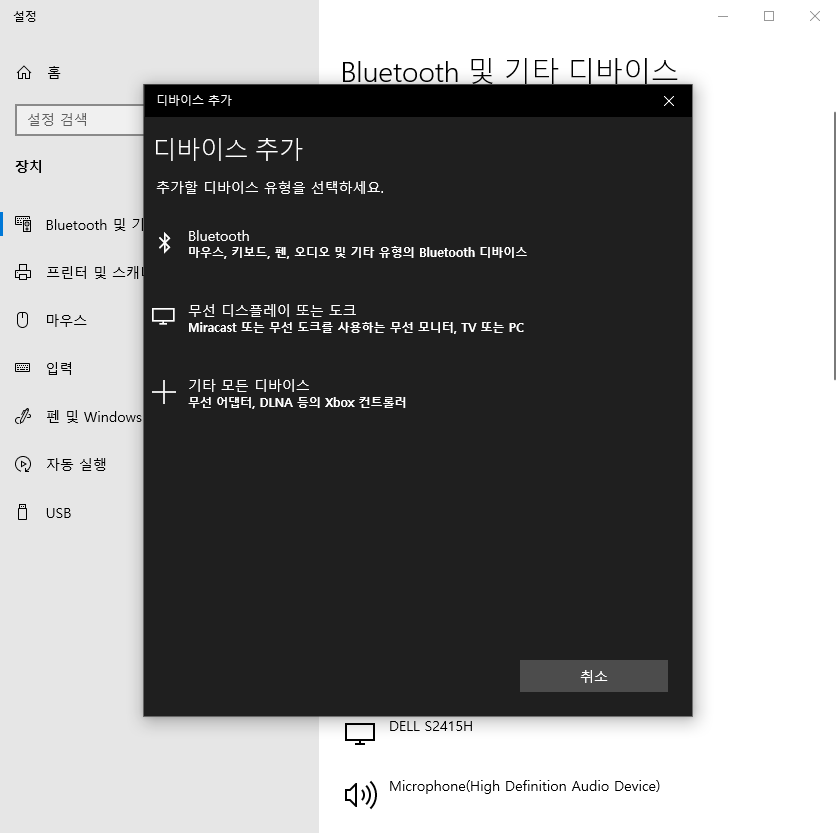836x833 pixels.
Task: Click the Settings window vertical scrollbar
Action: [x=834, y=245]
